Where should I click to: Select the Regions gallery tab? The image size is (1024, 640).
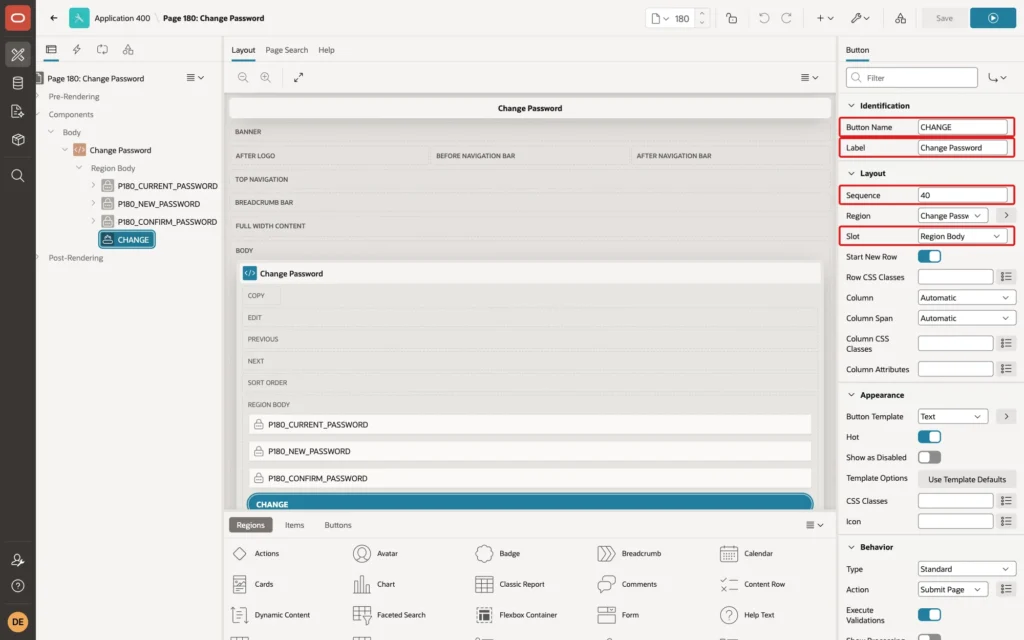click(x=251, y=525)
